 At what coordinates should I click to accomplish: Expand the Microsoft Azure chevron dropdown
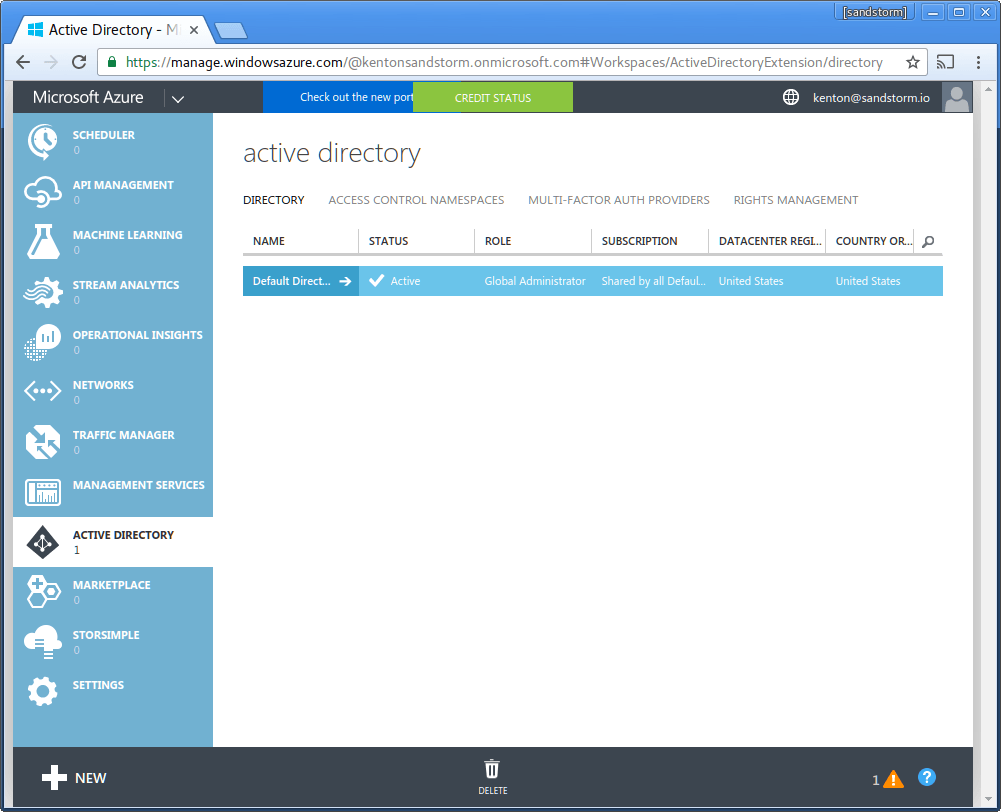pos(177,98)
